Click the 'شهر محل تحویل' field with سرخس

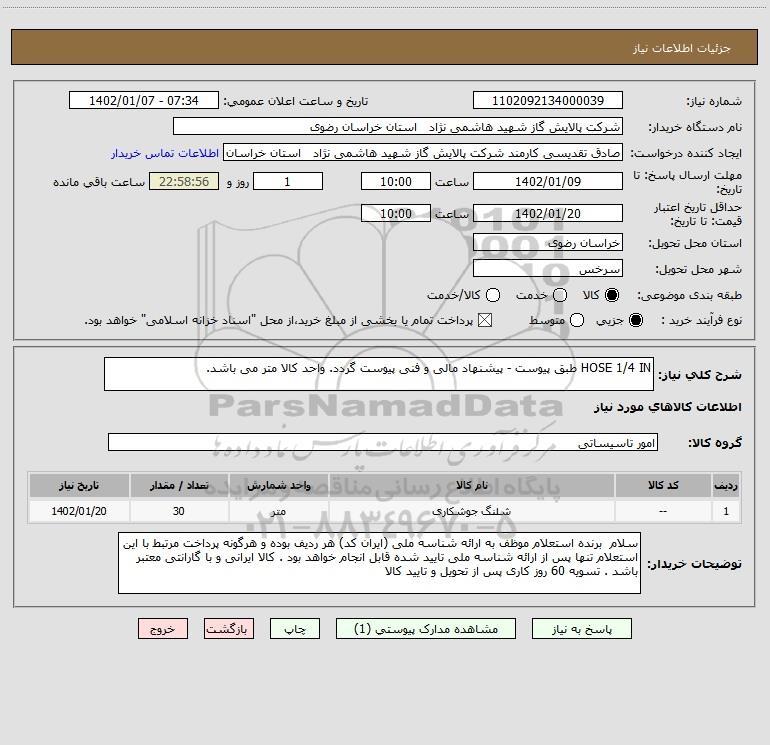tap(547, 269)
